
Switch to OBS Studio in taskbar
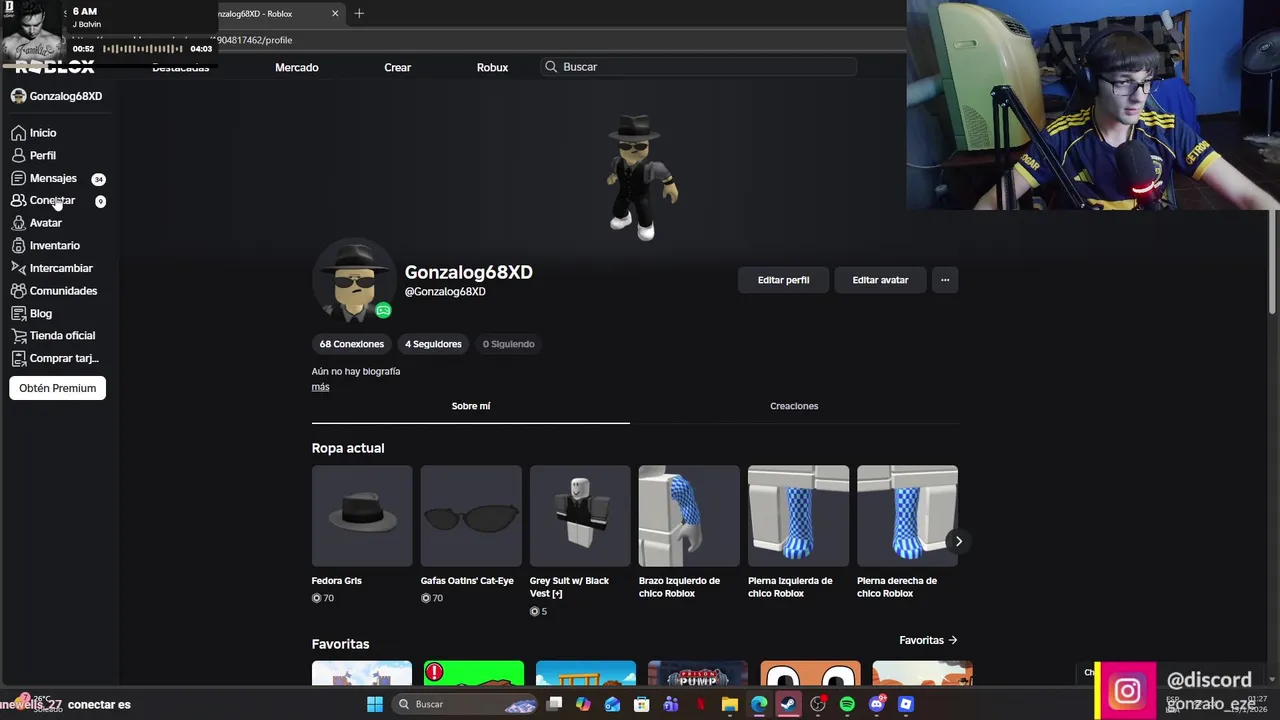tap(818, 704)
